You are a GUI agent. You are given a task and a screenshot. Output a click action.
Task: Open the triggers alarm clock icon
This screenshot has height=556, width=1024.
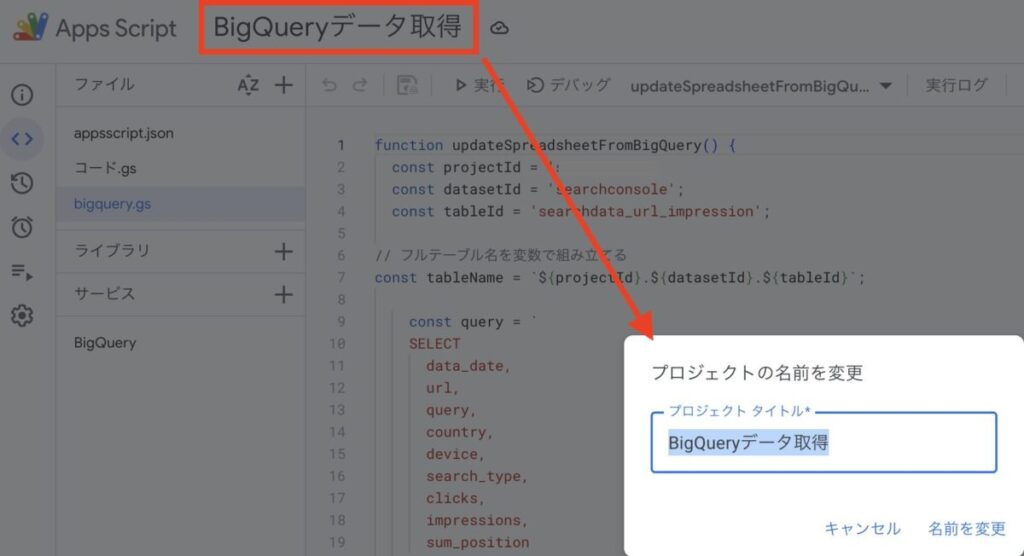click(x=22, y=227)
